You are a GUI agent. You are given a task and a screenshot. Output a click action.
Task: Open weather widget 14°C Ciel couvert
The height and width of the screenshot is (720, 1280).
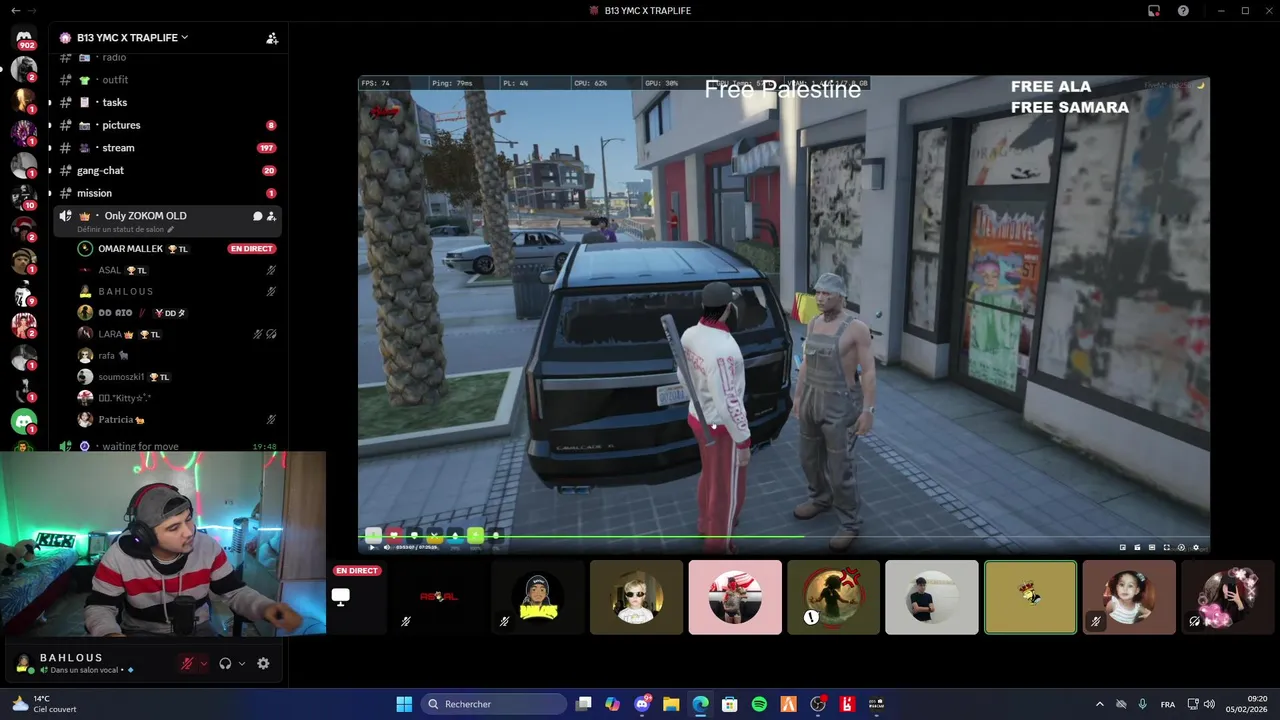[x=43, y=704]
